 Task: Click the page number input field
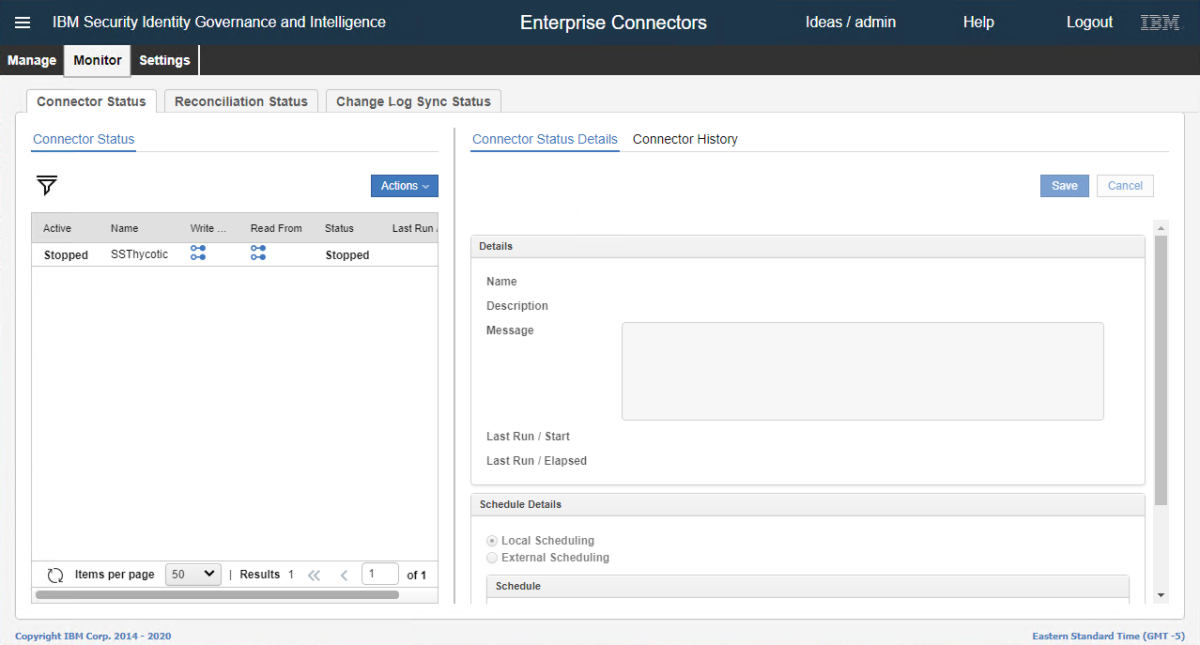click(379, 574)
